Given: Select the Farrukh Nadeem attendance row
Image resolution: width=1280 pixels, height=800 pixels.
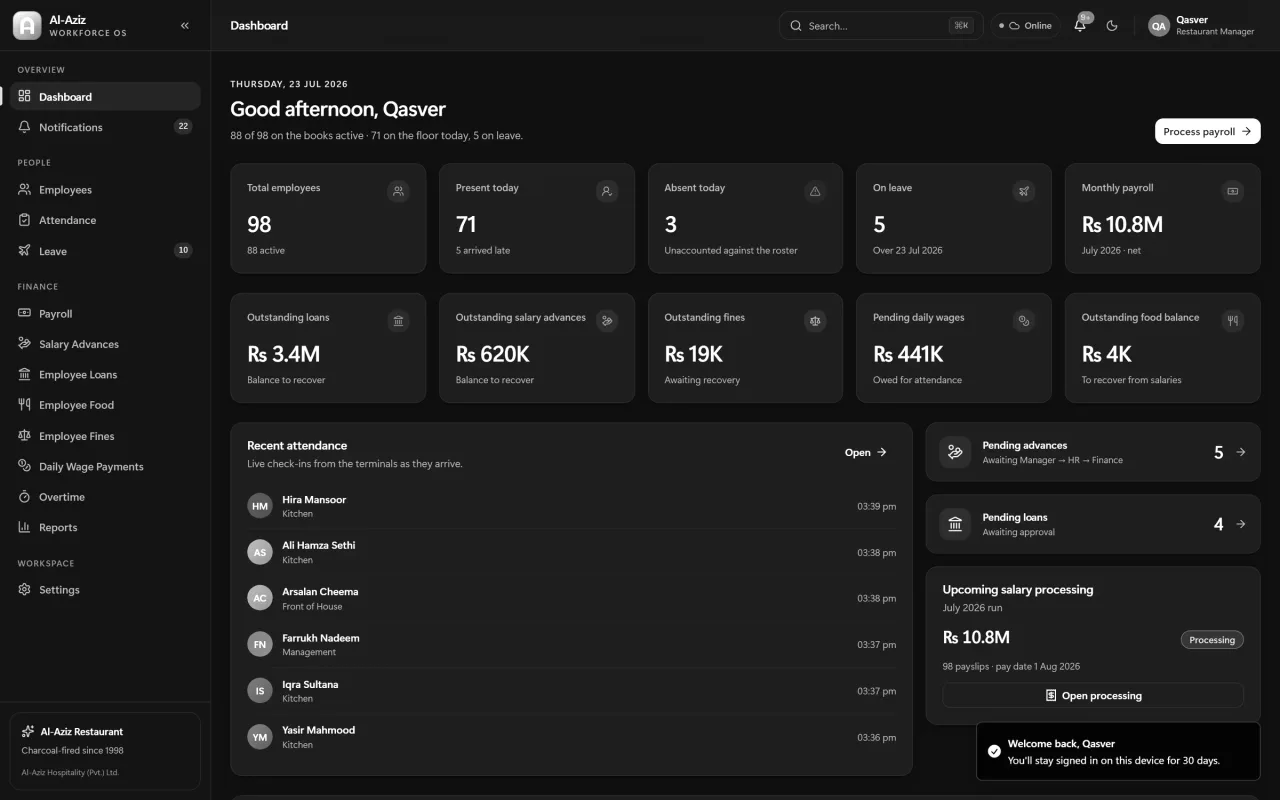Looking at the screenshot, I should point(571,645).
